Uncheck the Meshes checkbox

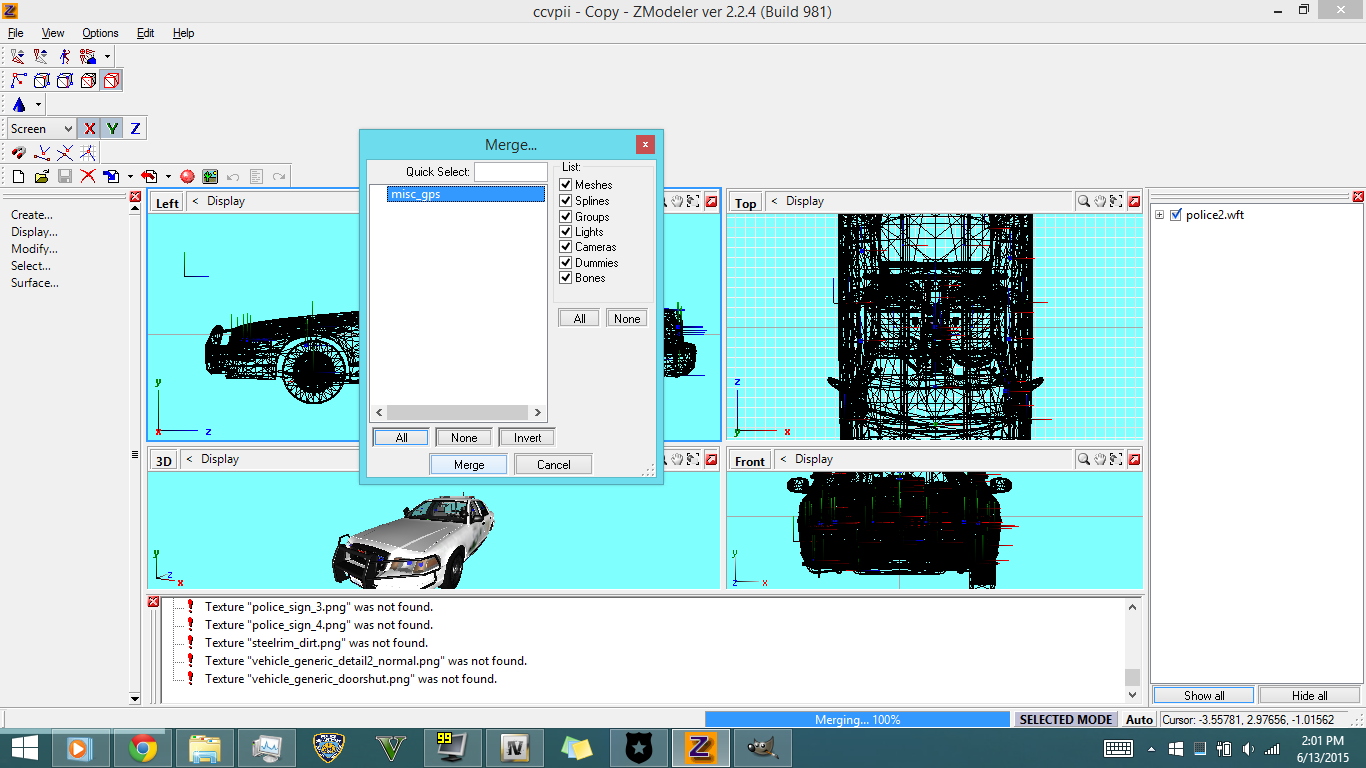coord(566,185)
